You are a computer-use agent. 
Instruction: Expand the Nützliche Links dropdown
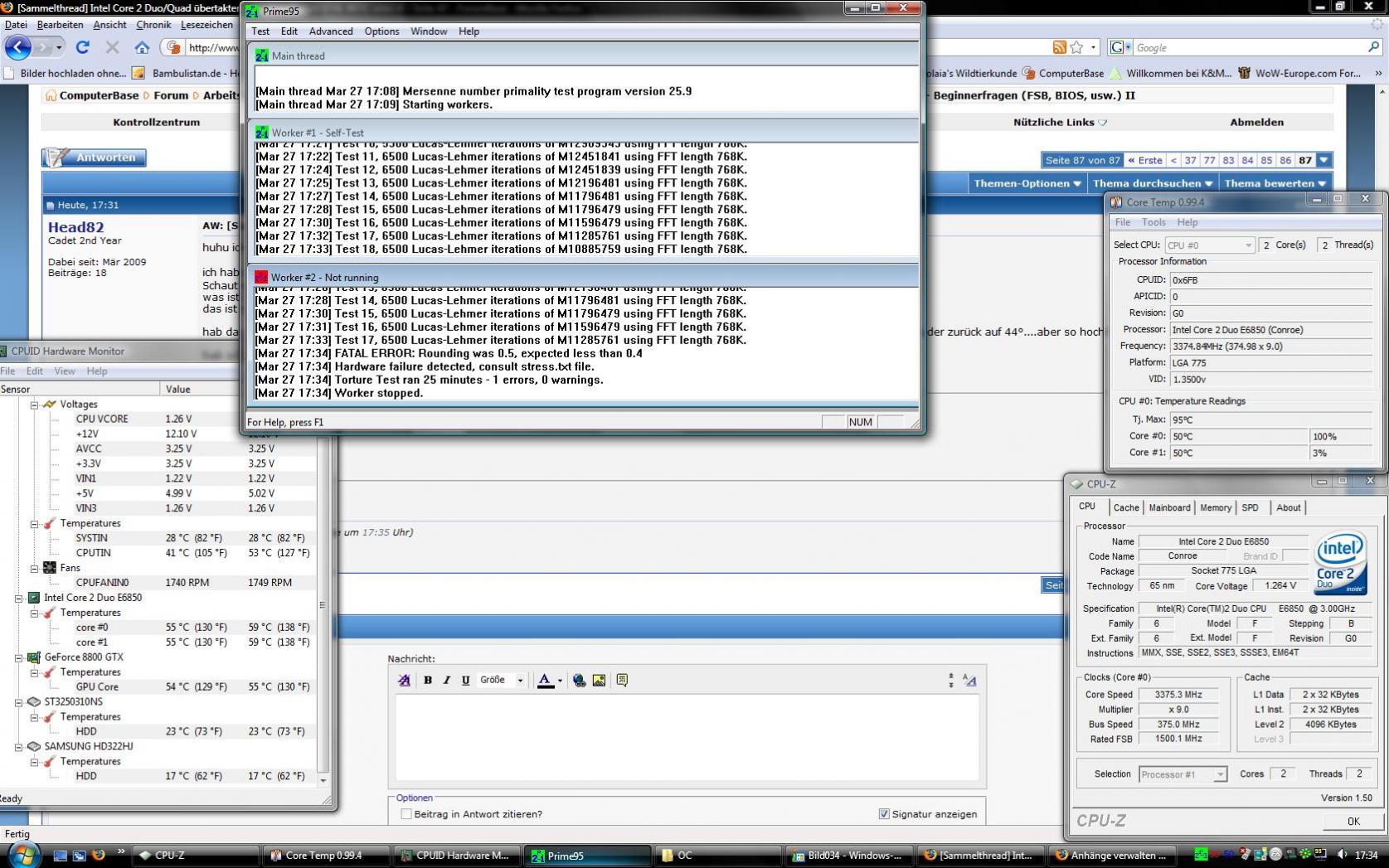(x=1060, y=122)
